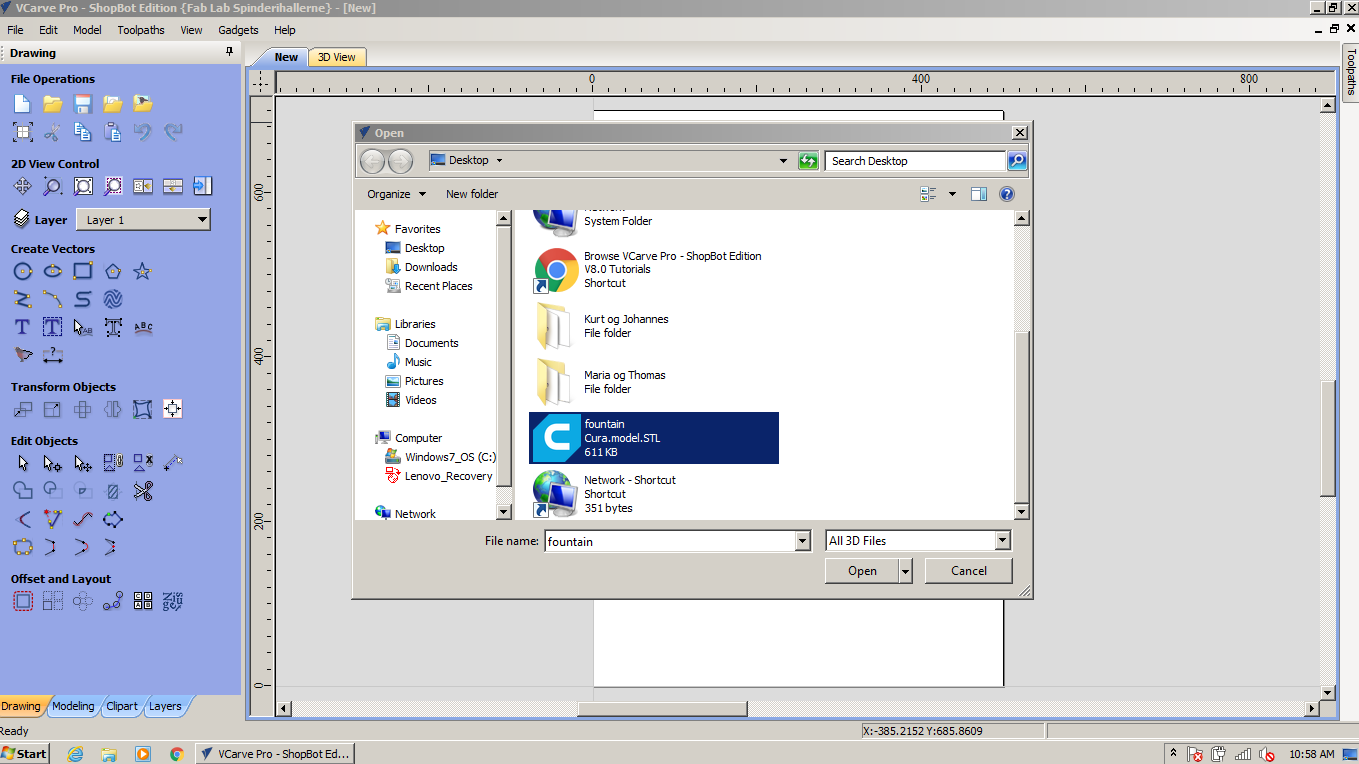
Task: Toggle the Drawing panel pin
Action: 229,52
